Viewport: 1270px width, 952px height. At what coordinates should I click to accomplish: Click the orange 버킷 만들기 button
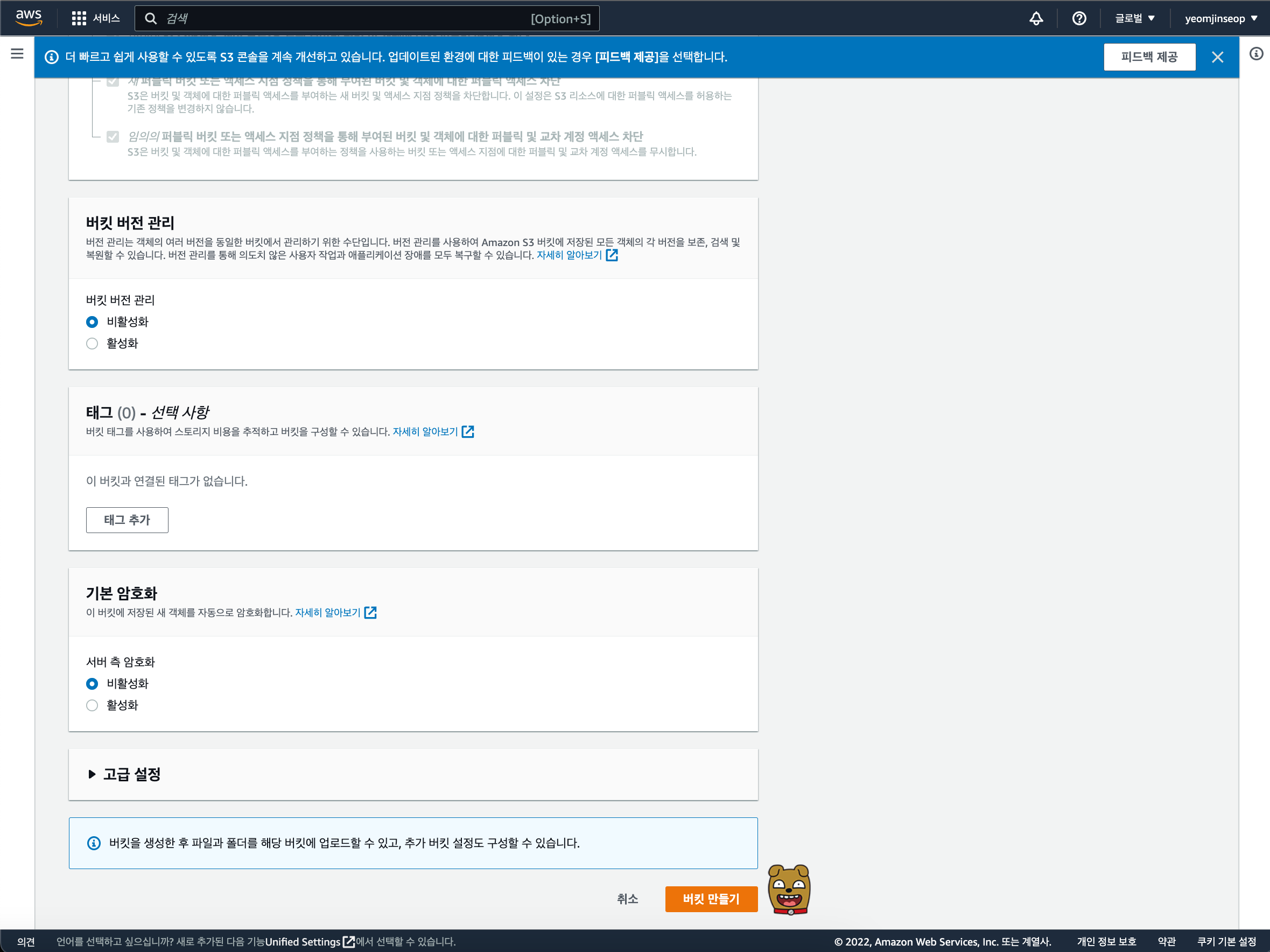pos(711,899)
